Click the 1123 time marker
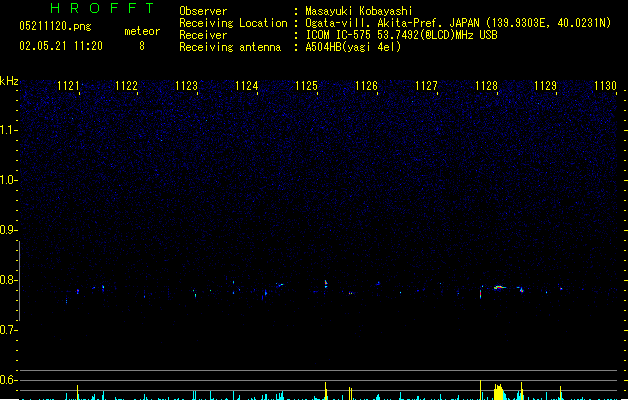The image size is (629, 400). click(187, 86)
